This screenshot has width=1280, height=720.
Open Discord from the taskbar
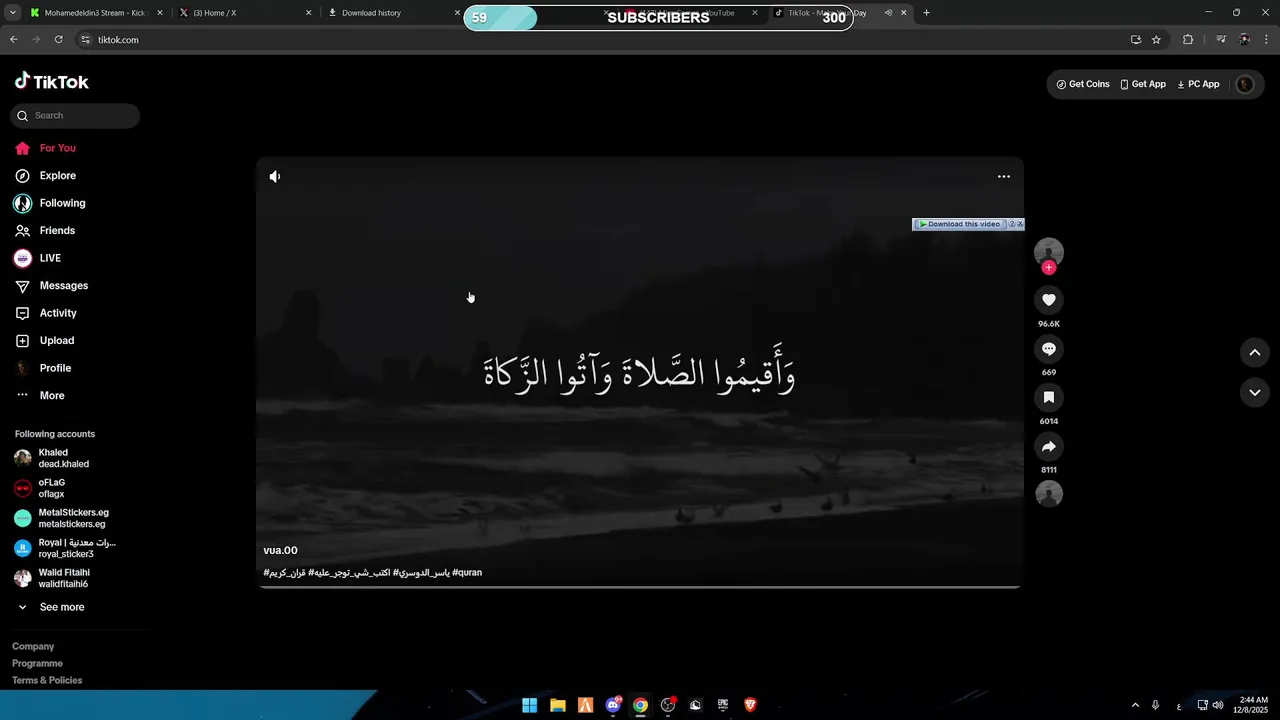(x=613, y=705)
